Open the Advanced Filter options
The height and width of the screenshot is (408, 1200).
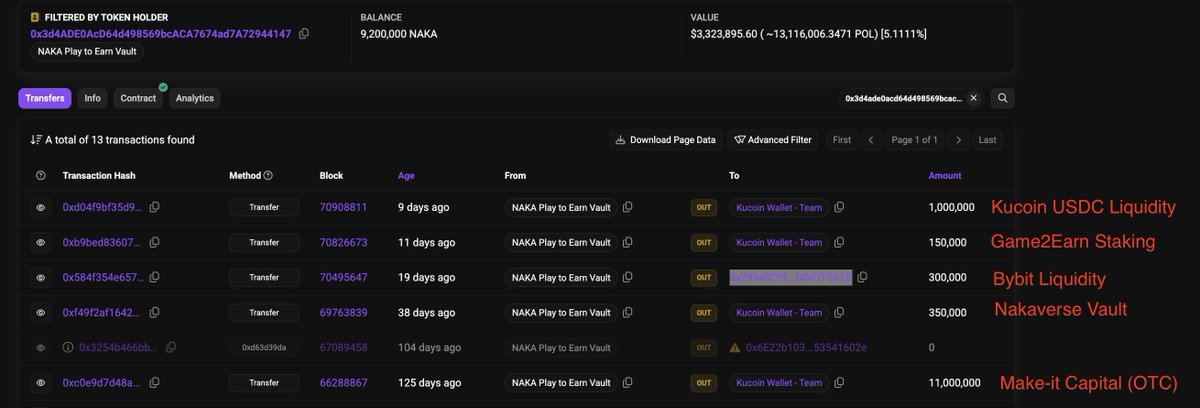pyautogui.click(x=772, y=140)
